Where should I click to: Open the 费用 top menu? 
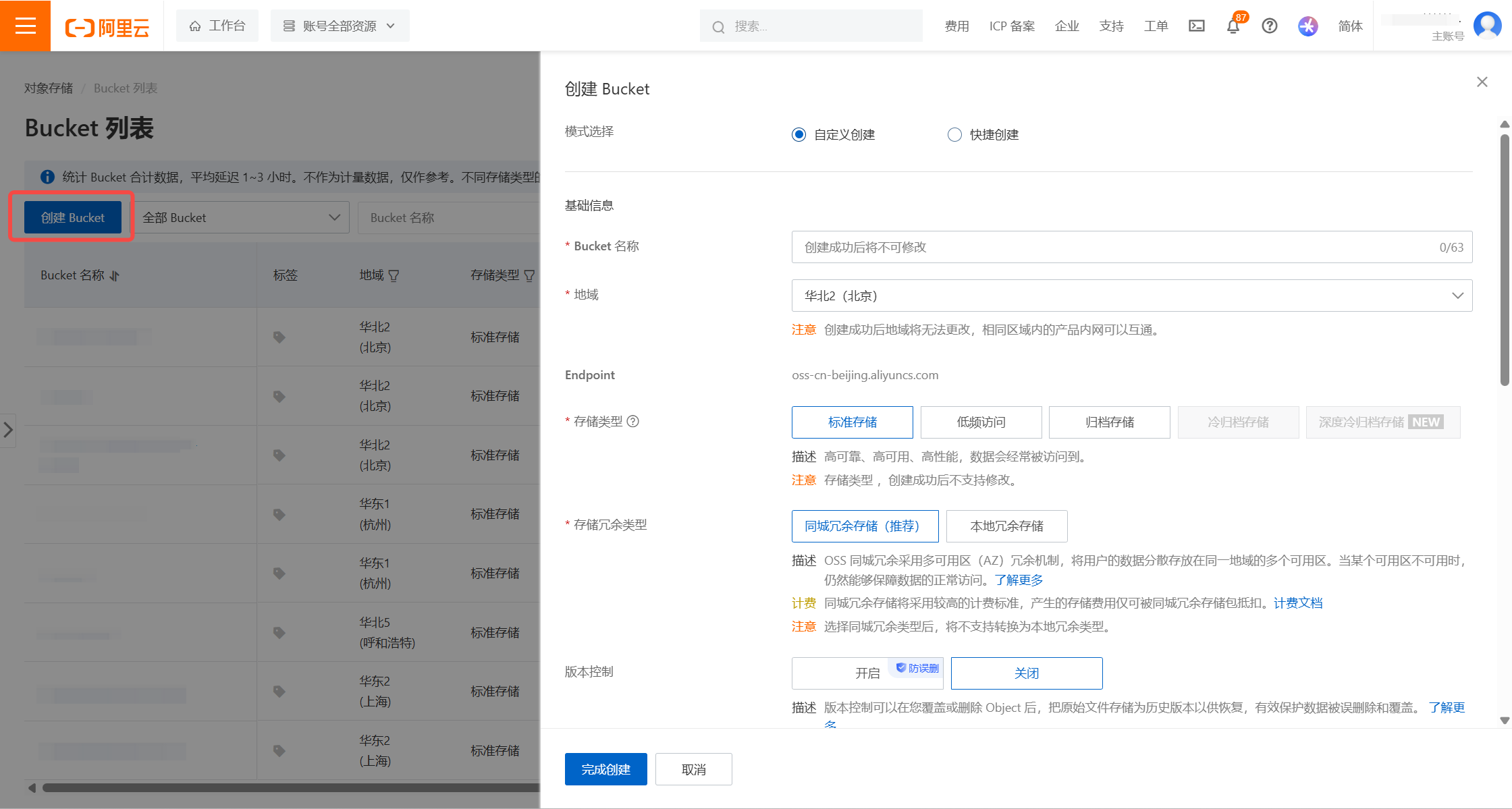[x=956, y=26]
